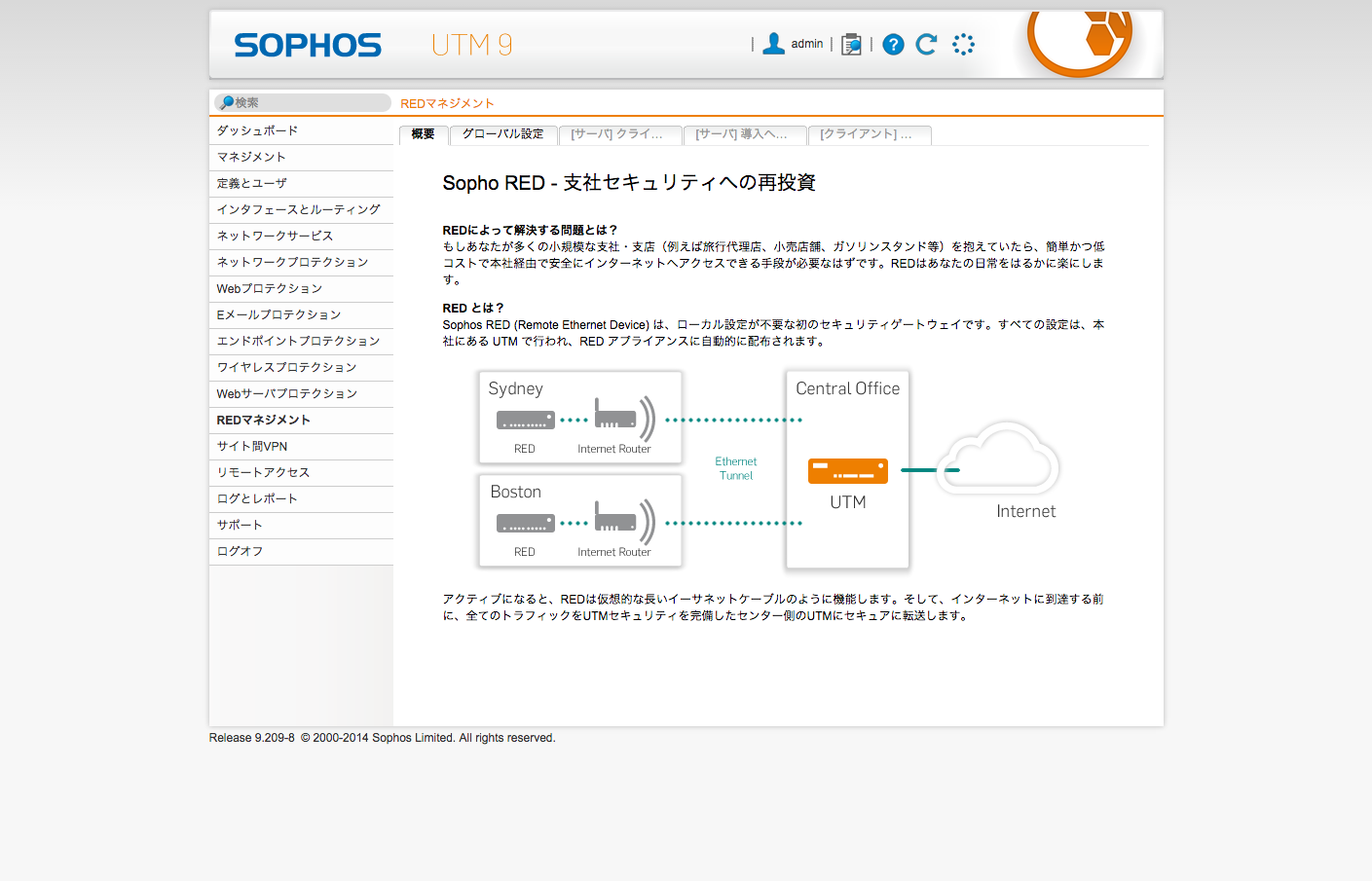The width and height of the screenshot is (1372, 881).
Task: Open リモートアクセス menu
Action: [301, 472]
